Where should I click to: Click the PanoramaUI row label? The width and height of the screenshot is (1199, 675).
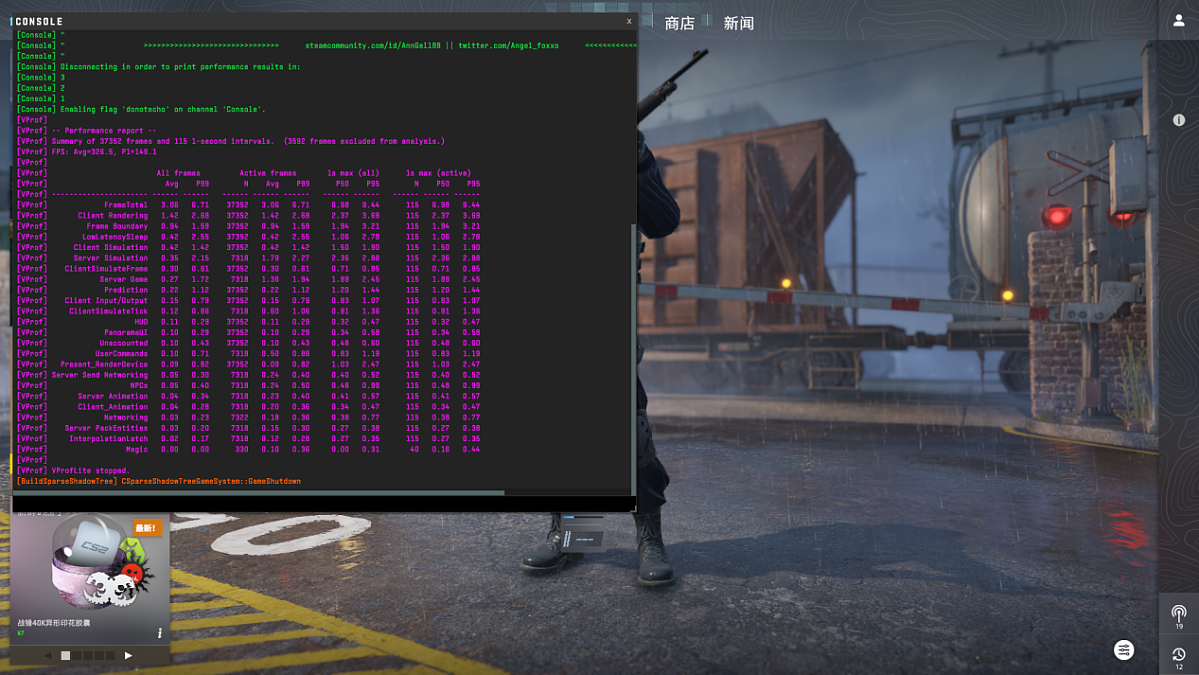(126, 333)
